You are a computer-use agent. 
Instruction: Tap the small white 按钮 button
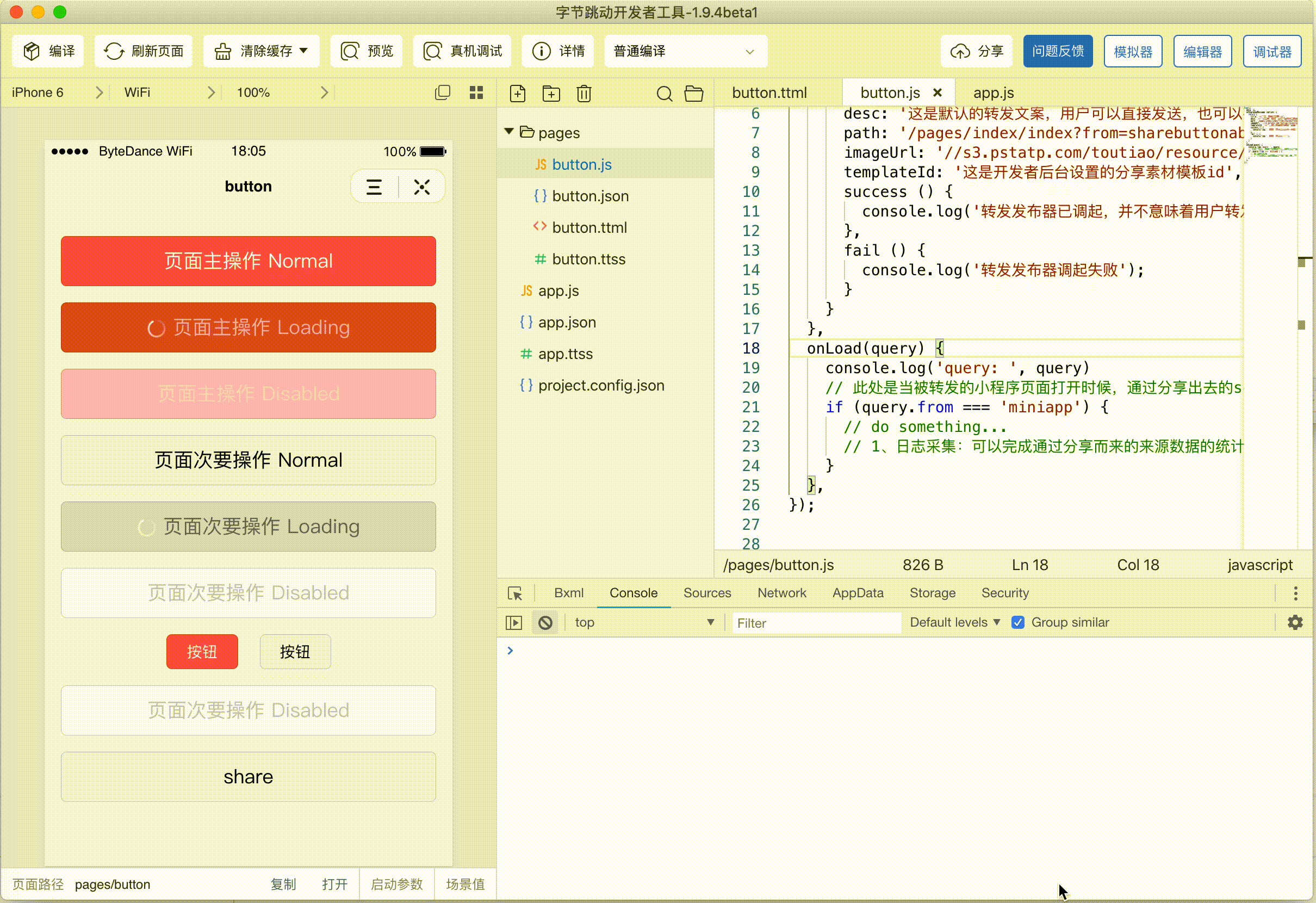(295, 652)
